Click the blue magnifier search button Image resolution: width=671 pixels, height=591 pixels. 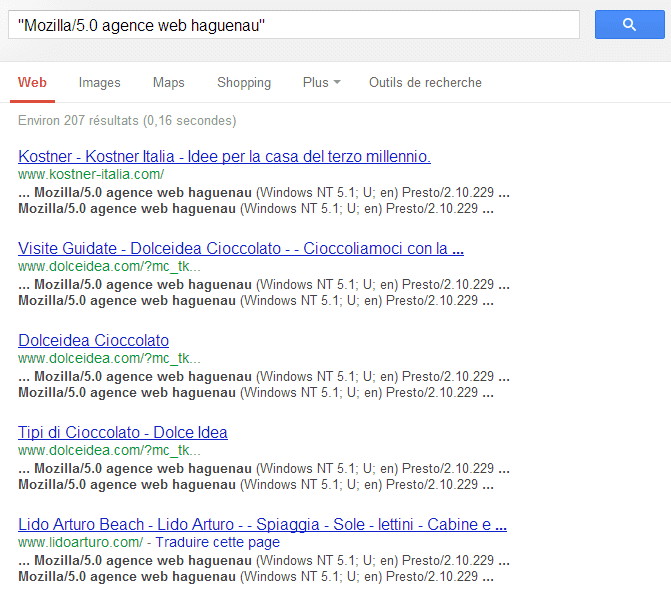(x=629, y=25)
